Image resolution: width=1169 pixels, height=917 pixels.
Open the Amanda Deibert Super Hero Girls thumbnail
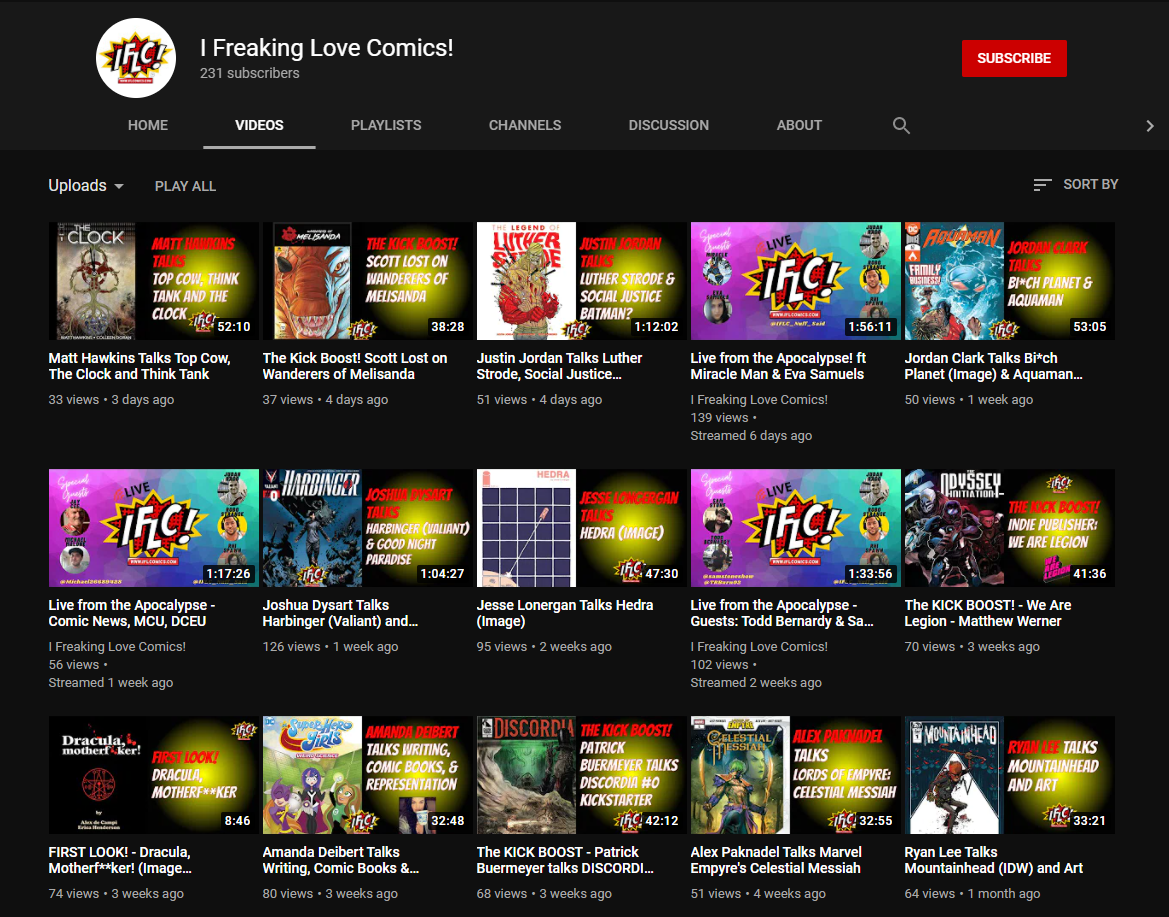coord(368,775)
